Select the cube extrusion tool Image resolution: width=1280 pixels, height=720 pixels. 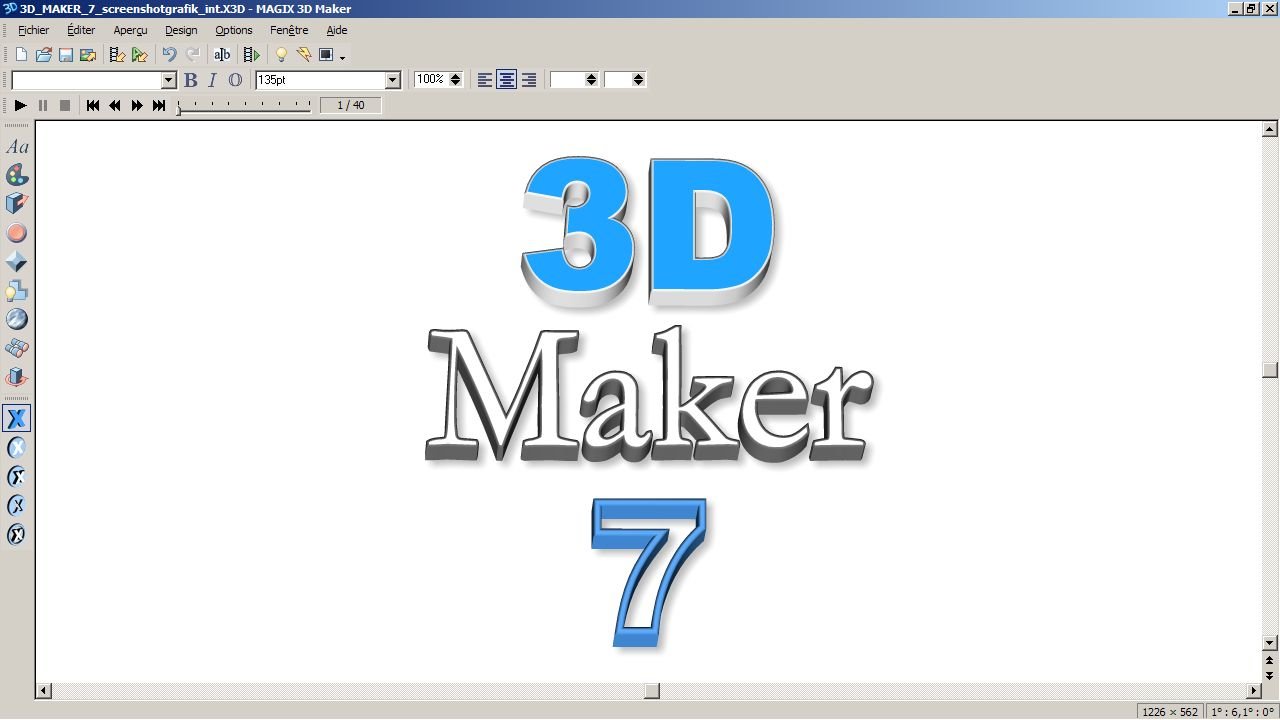pos(17,204)
